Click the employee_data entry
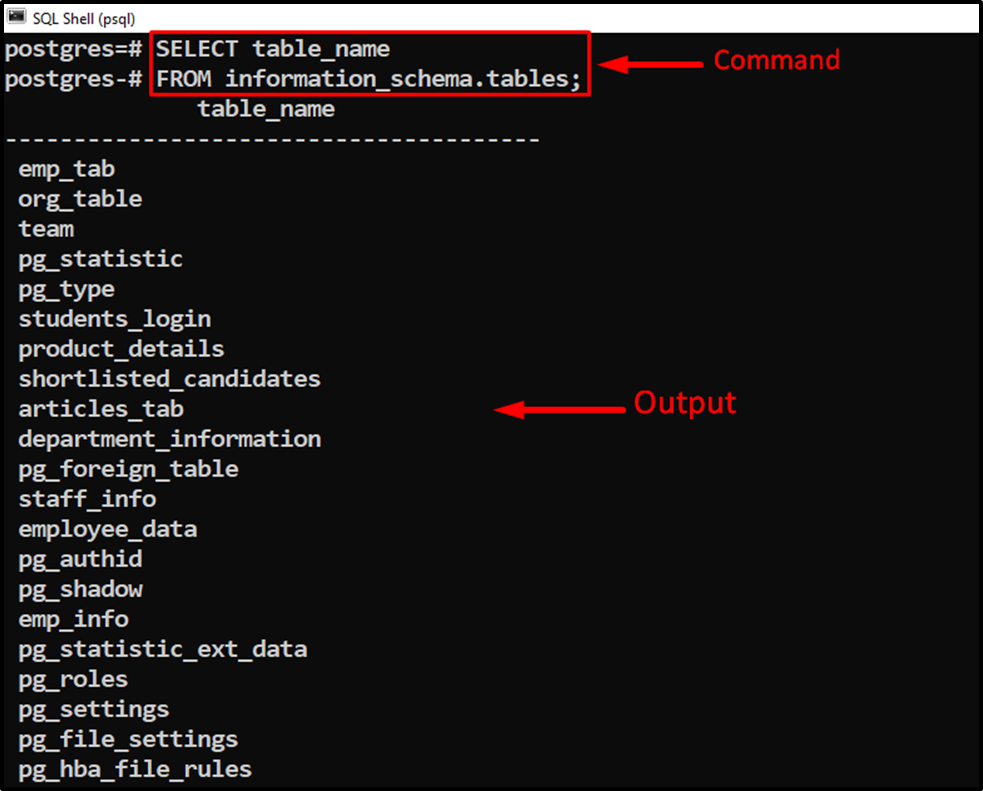Viewport: 983px width, 791px height. pyautogui.click(x=108, y=530)
